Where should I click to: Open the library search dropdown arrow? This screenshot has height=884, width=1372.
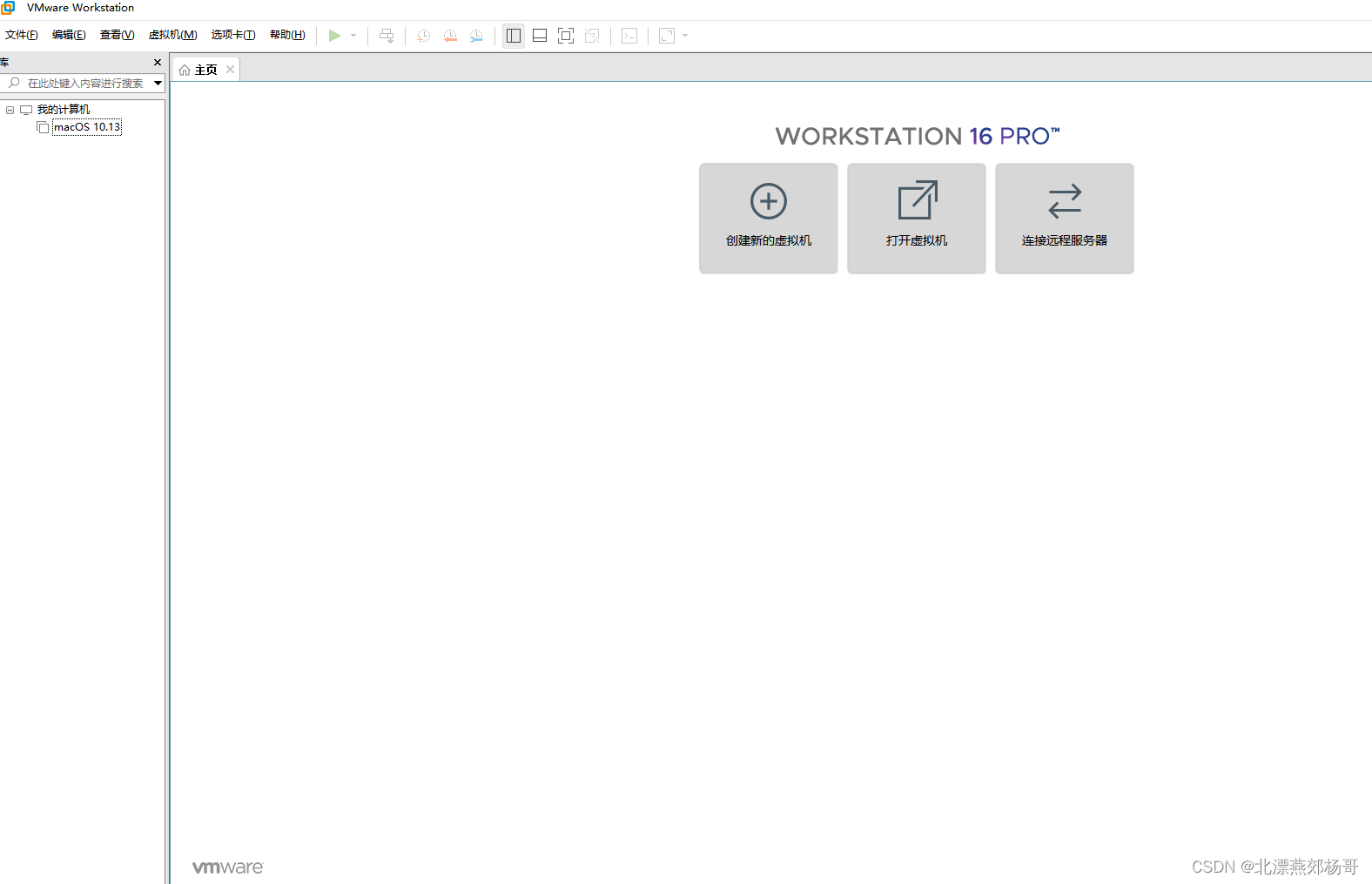(x=158, y=84)
